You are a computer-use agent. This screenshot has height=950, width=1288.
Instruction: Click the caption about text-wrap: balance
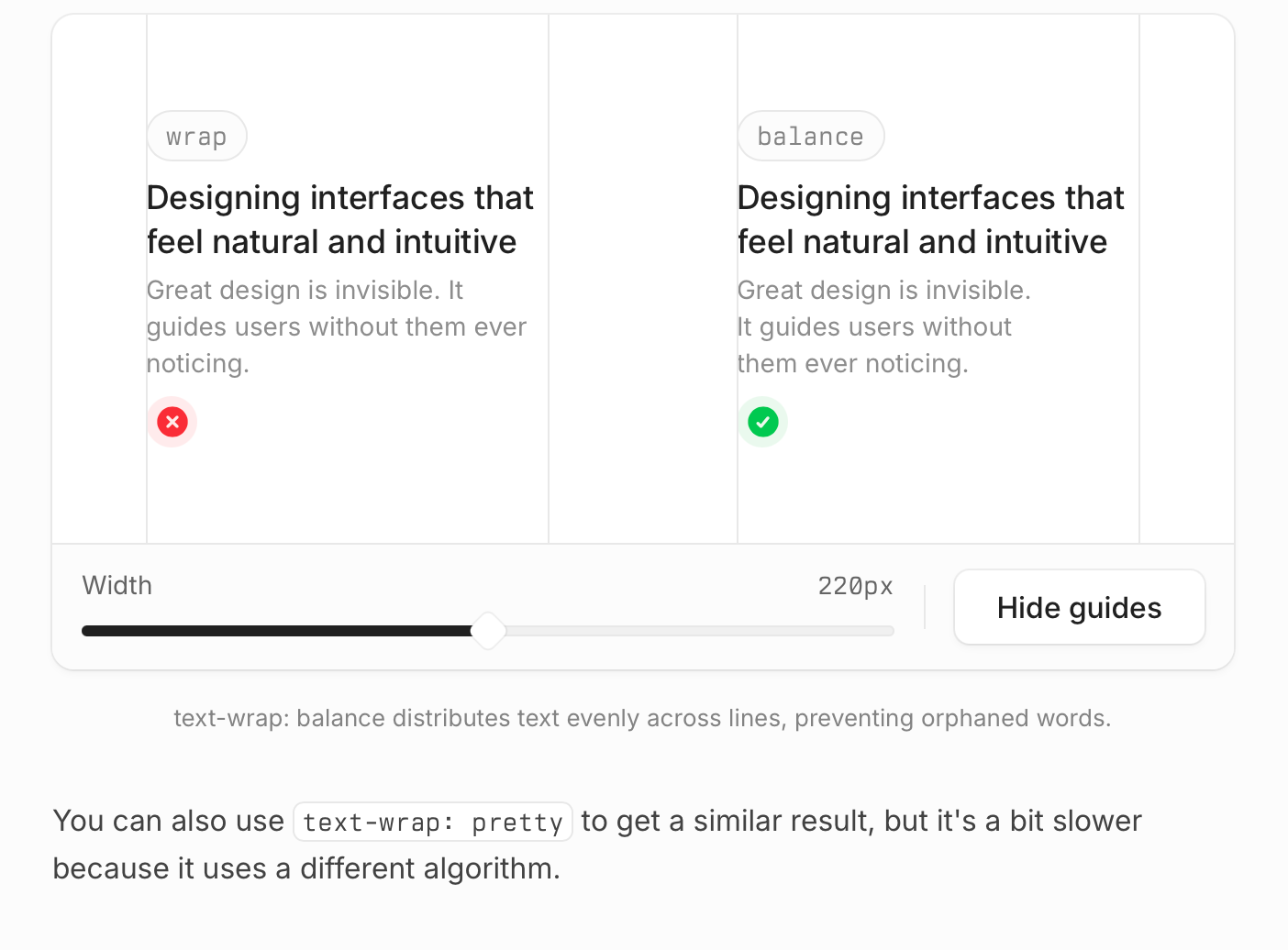point(642,718)
